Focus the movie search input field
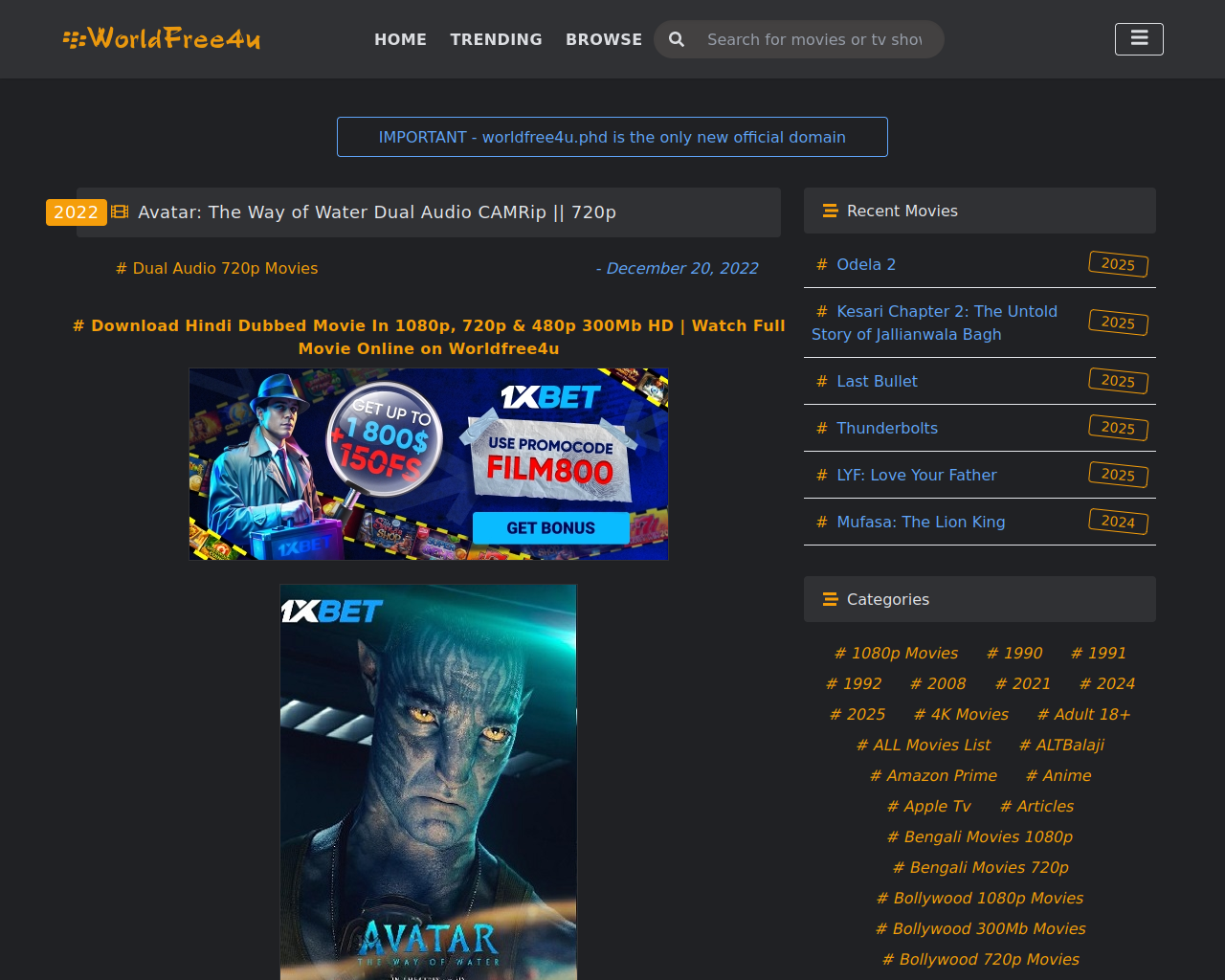Image resolution: width=1225 pixels, height=980 pixels. click(815, 39)
